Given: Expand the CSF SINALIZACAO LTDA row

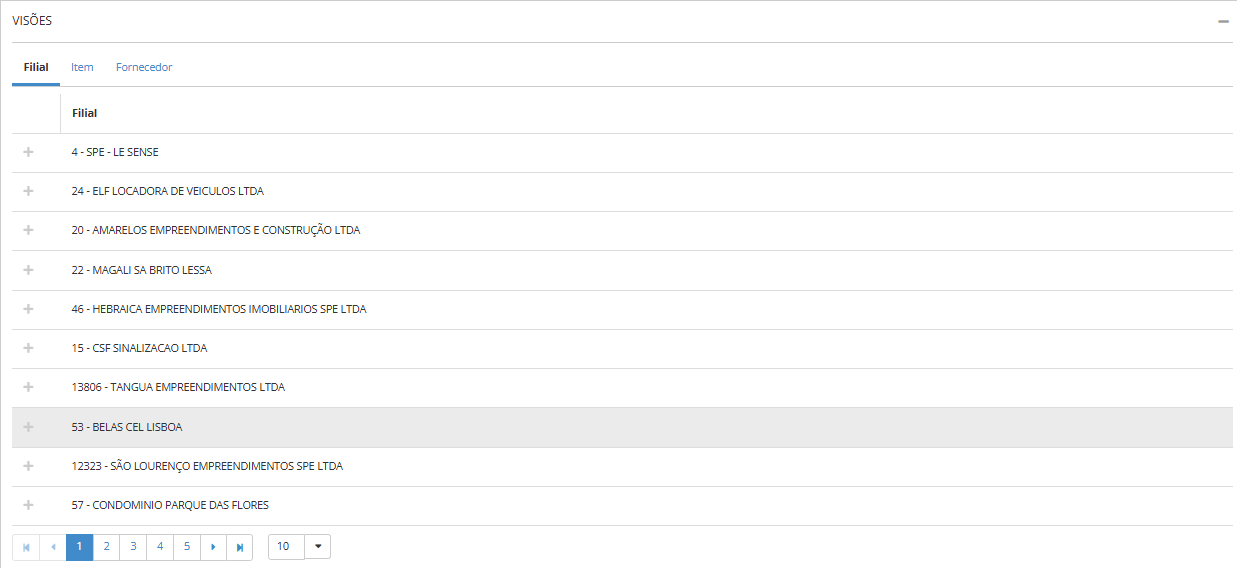Looking at the screenshot, I should (x=28, y=348).
